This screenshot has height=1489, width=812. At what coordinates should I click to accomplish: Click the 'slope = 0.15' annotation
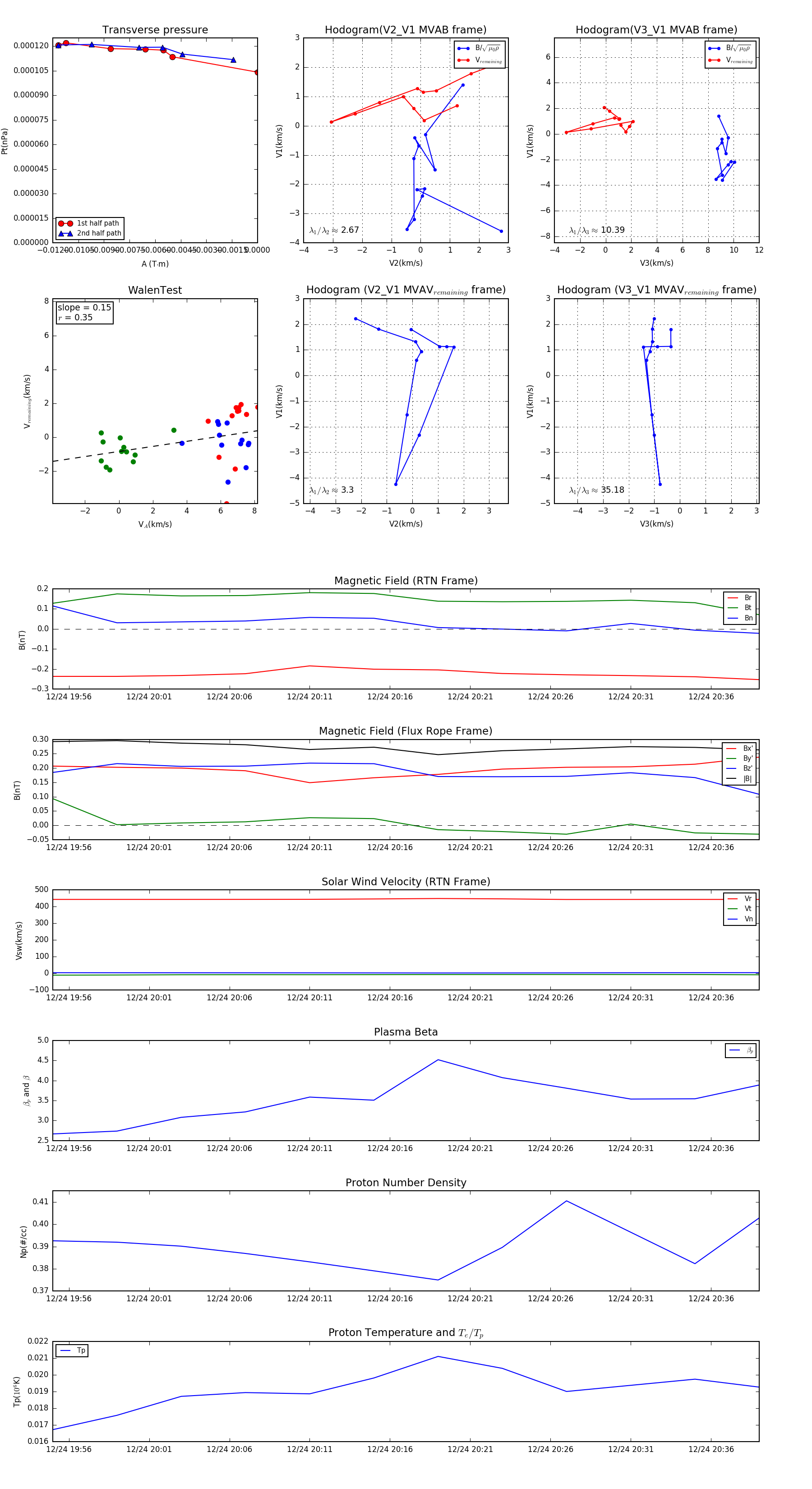pos(84,308)
